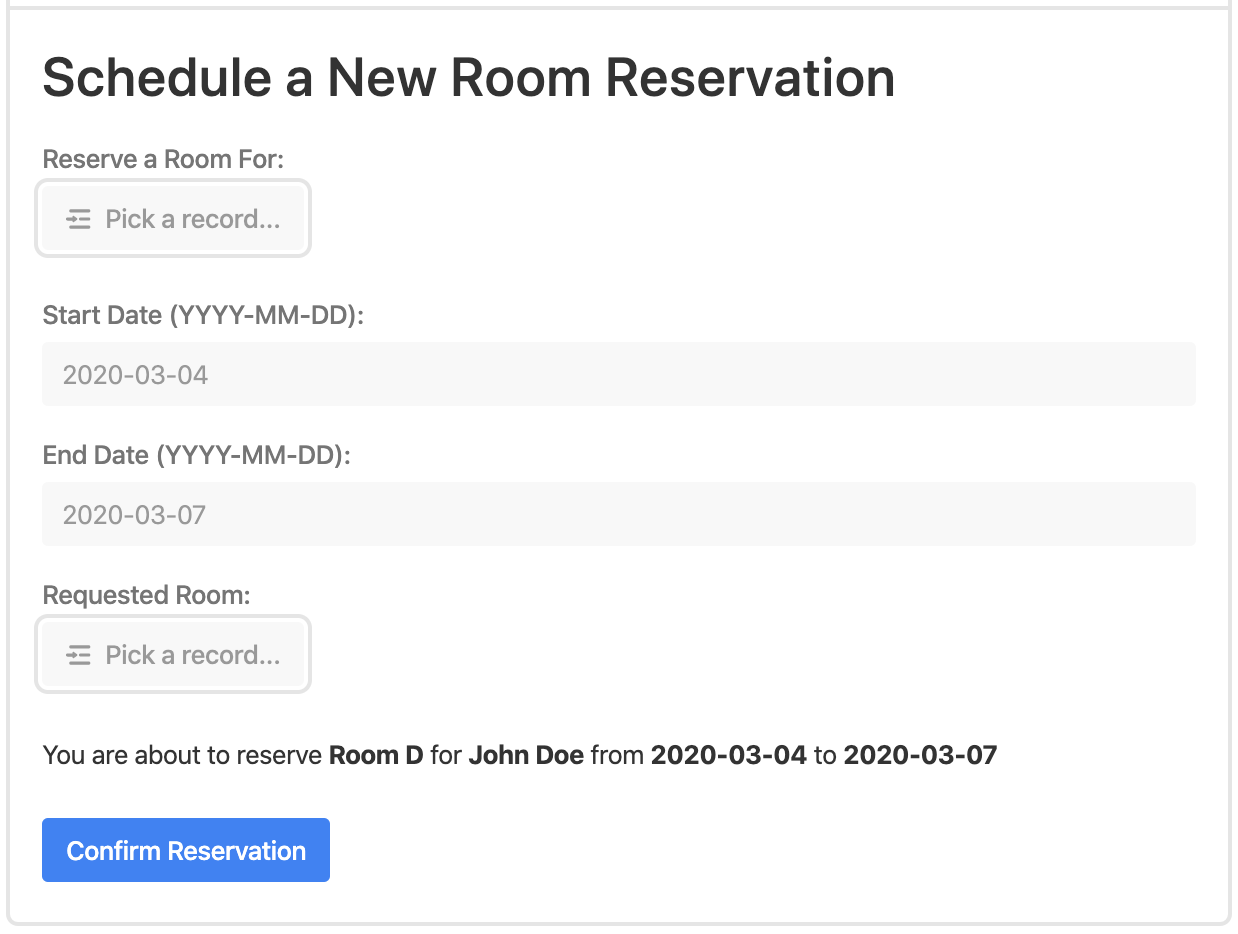Viewport: 1238px width, 934px height.
Task: Click the record picker icon under Reserve a Room For
Action: click(79, 219)
